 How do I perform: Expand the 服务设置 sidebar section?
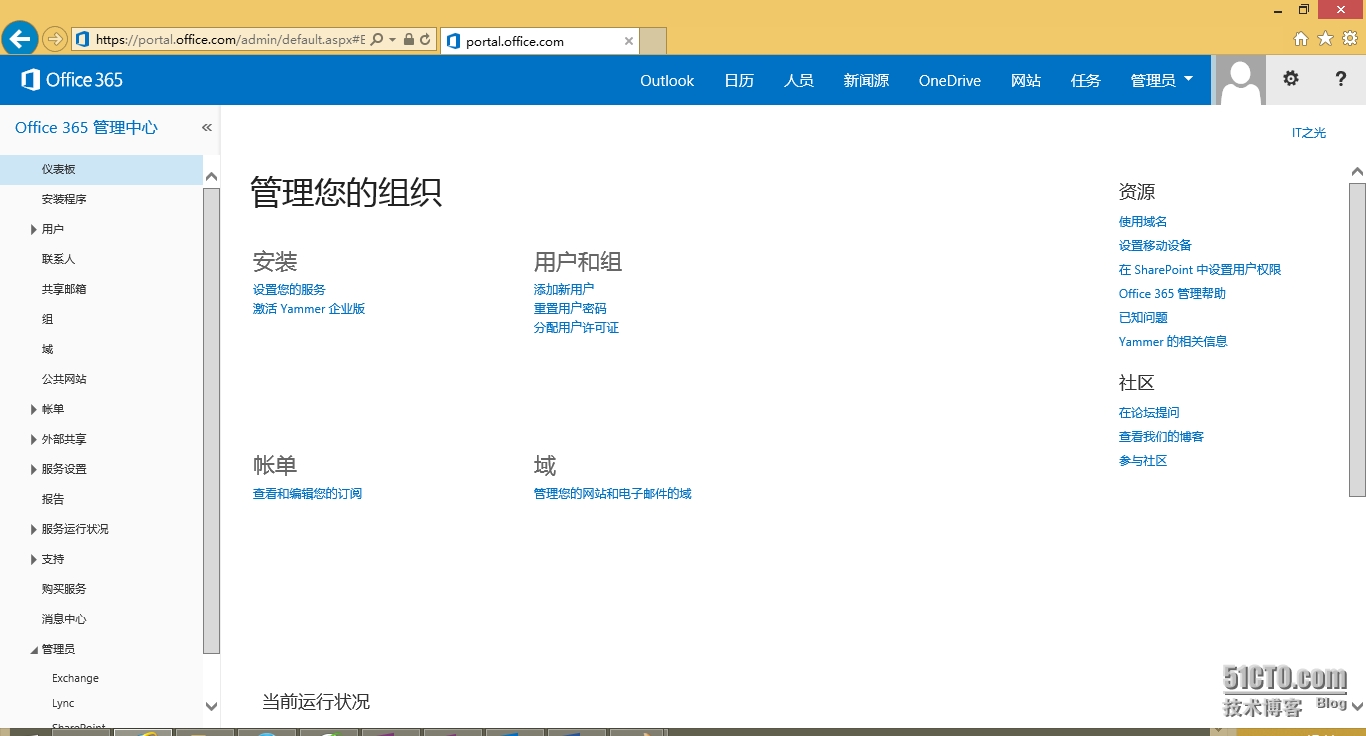(x=34, y=470)
